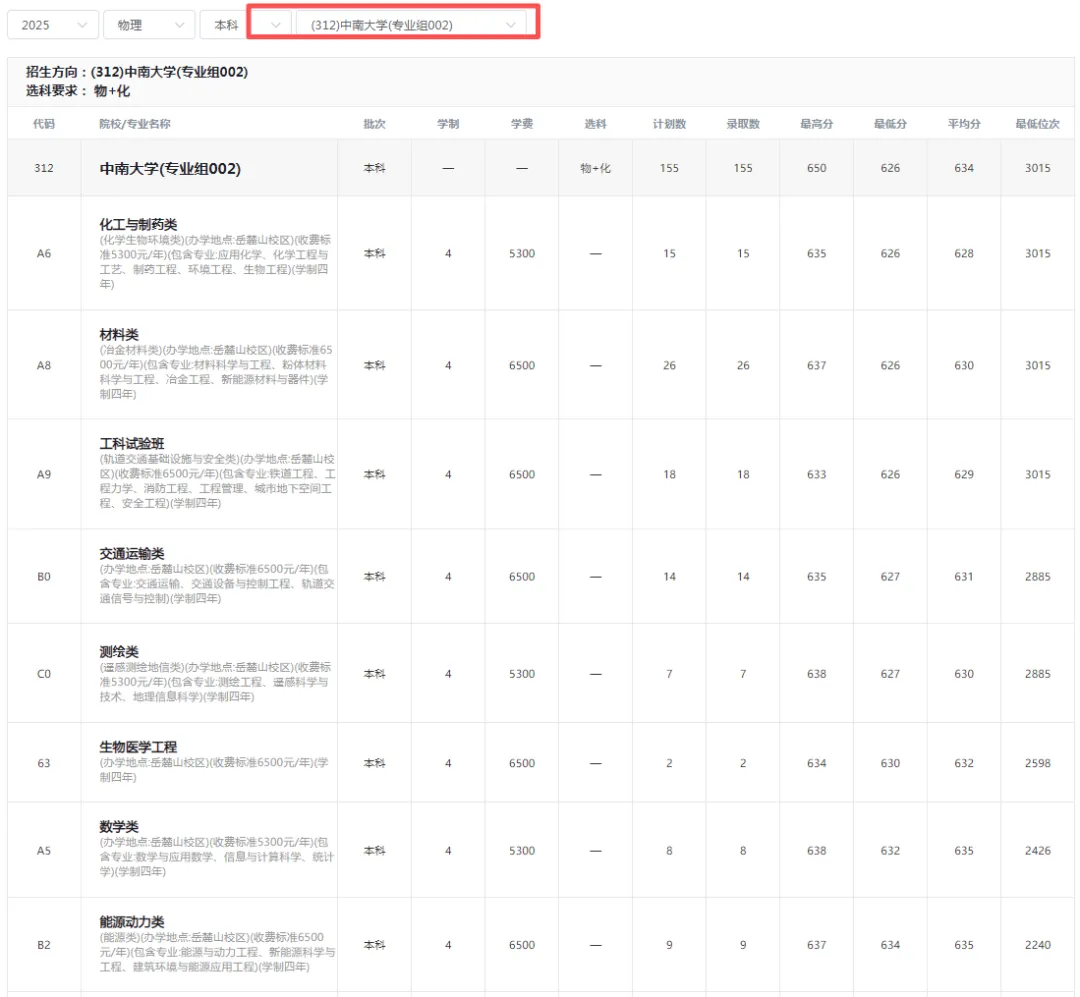
Task: Click average score 634 in school row
Action: (x=964, y=168)
